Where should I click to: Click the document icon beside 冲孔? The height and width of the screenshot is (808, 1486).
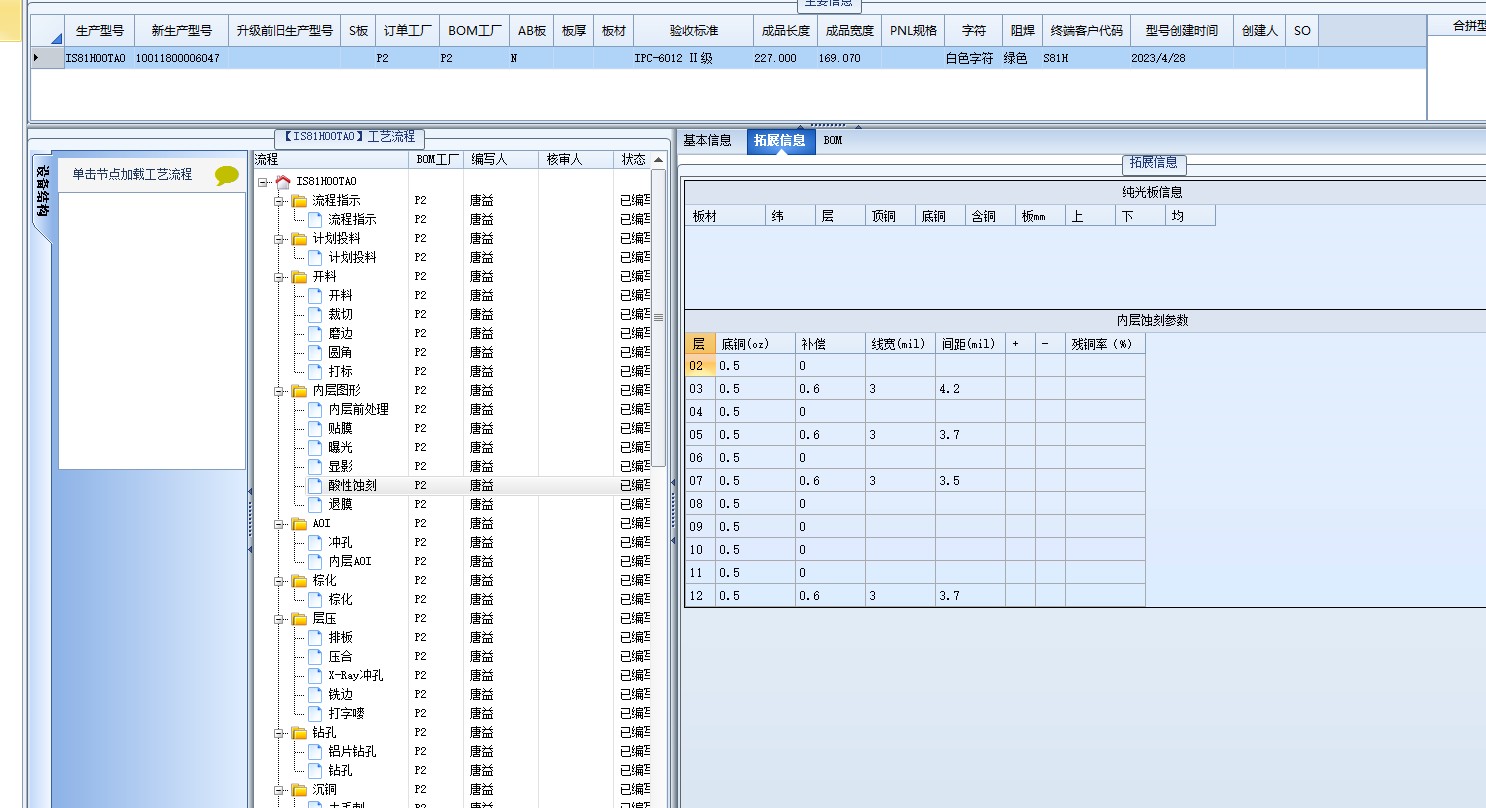click(x=315, y=542)
